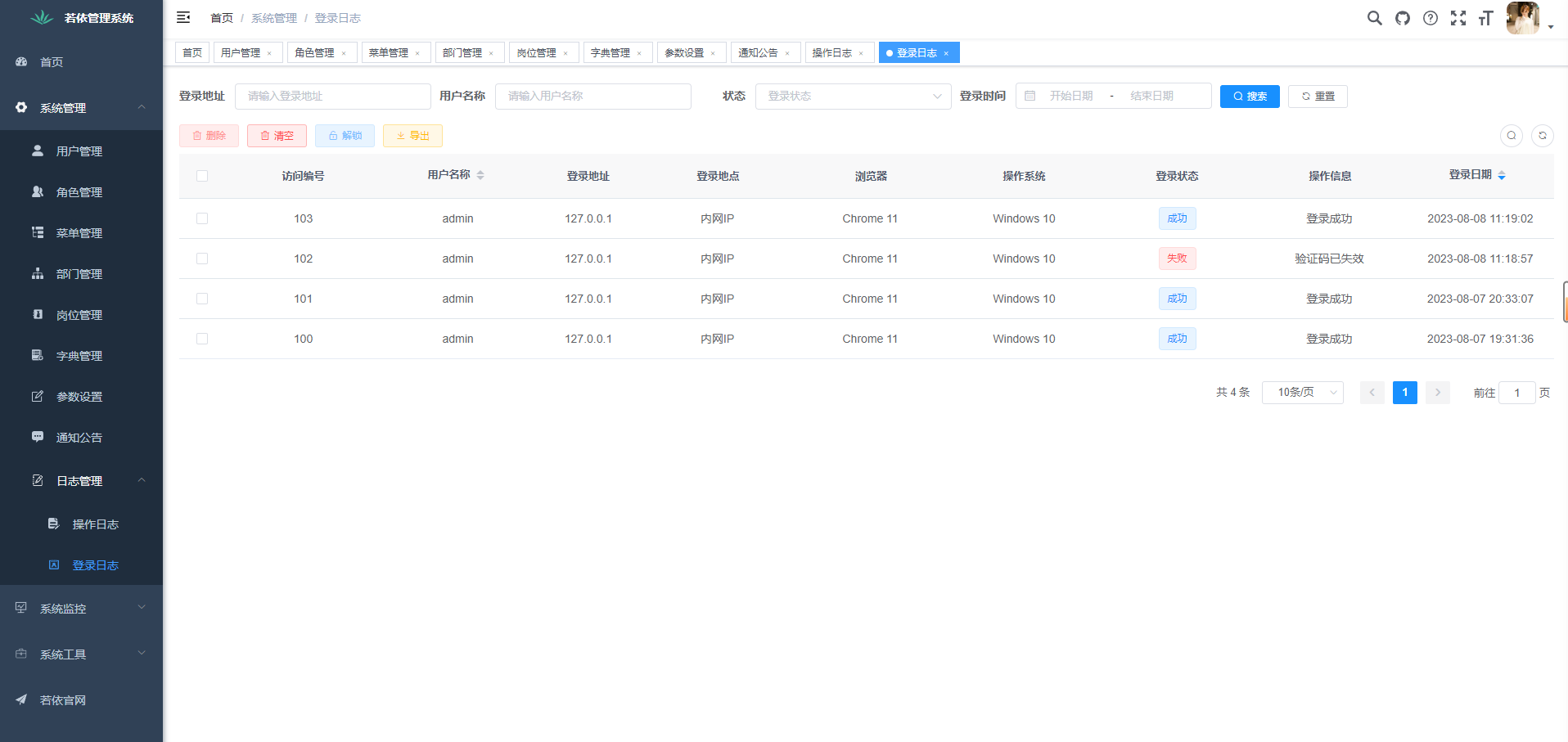Open the 10条/页 page size dropdown

click(x=1303, y=393)
